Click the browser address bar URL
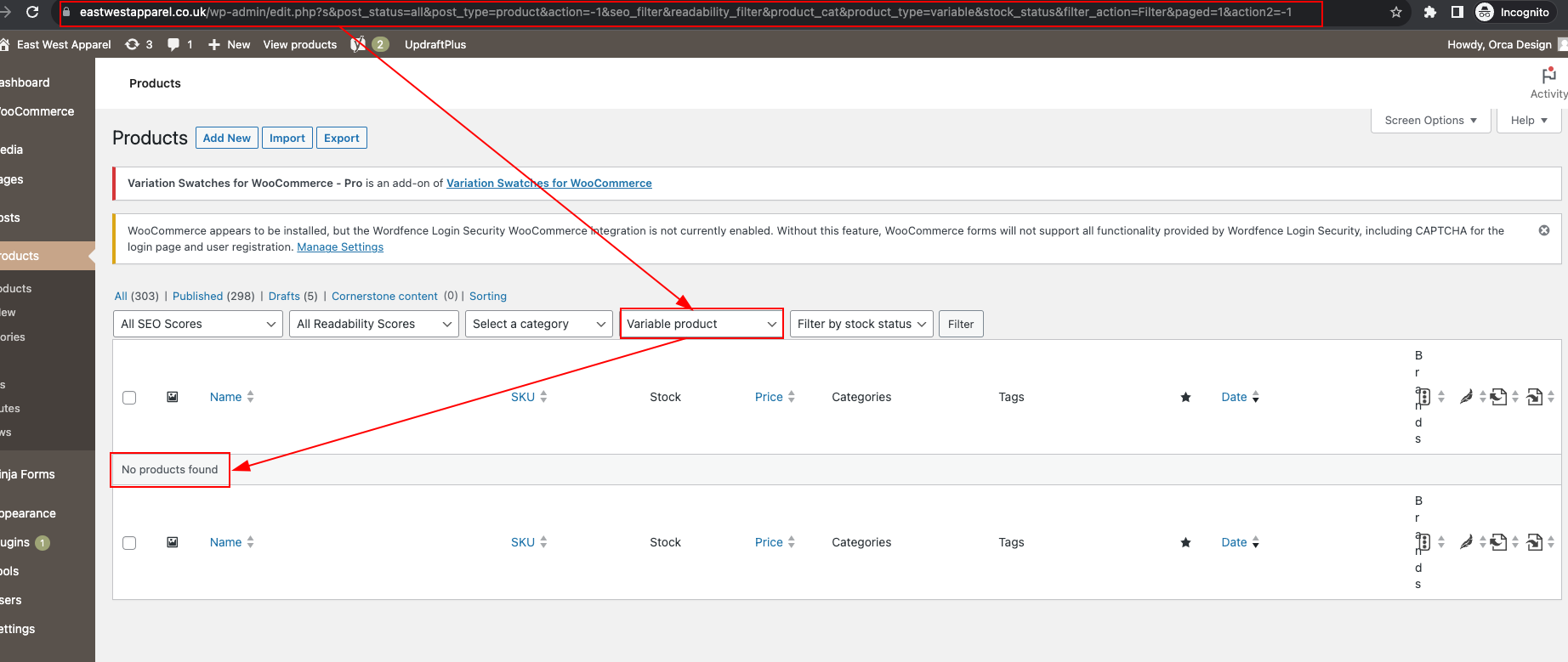Image resolution: width=1568 pixels, height=662 pixels. (x=685, y=12)
